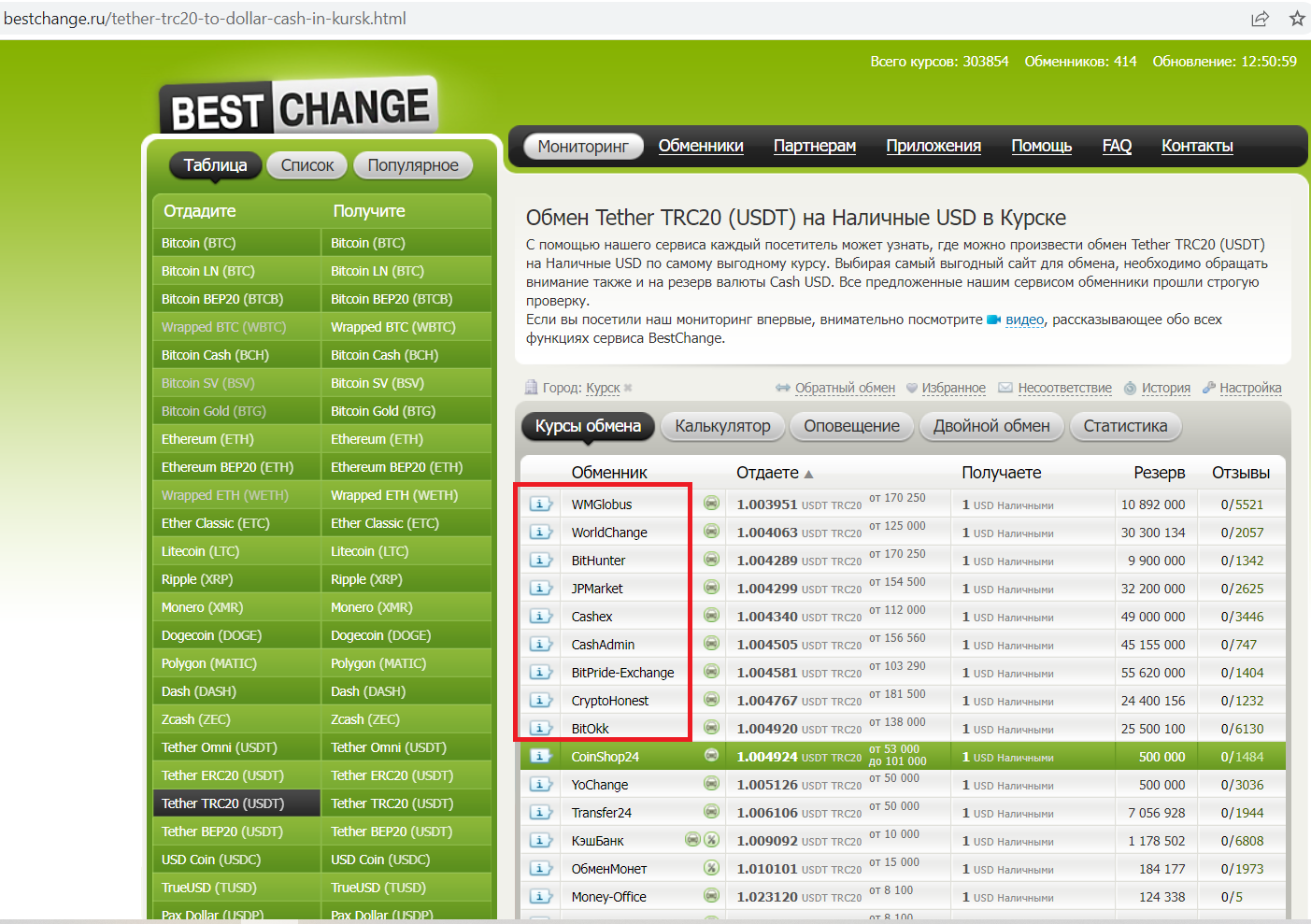This screenshot has width=1311, height=924.
Task: Select TrueUSD (TUSD) in Получите column
Action: click(x=406, y=888)
